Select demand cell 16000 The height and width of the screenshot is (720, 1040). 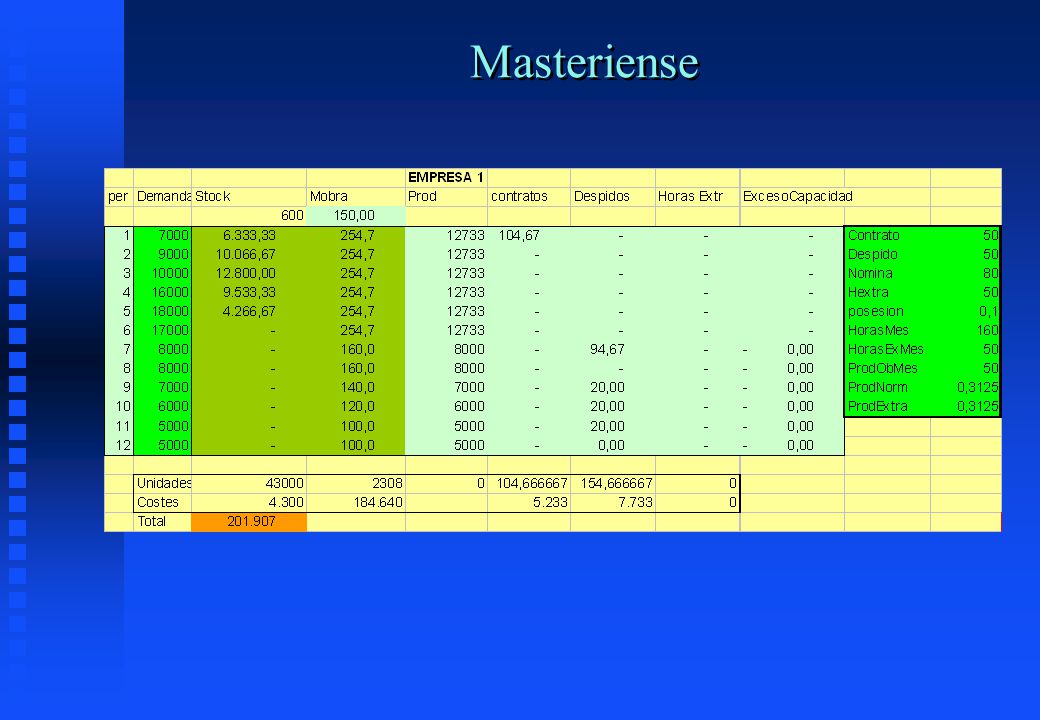pyautogui.click(x=162, y=292)
